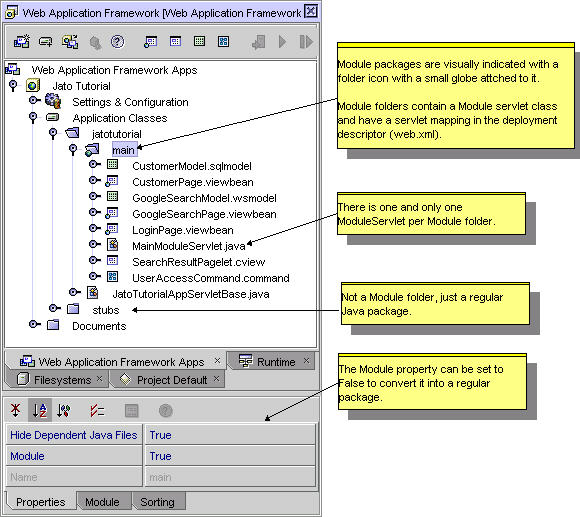Click the disabled customizer icon in properties toolbar
Viewport: 580px width, 517px height.
point(131,410)
